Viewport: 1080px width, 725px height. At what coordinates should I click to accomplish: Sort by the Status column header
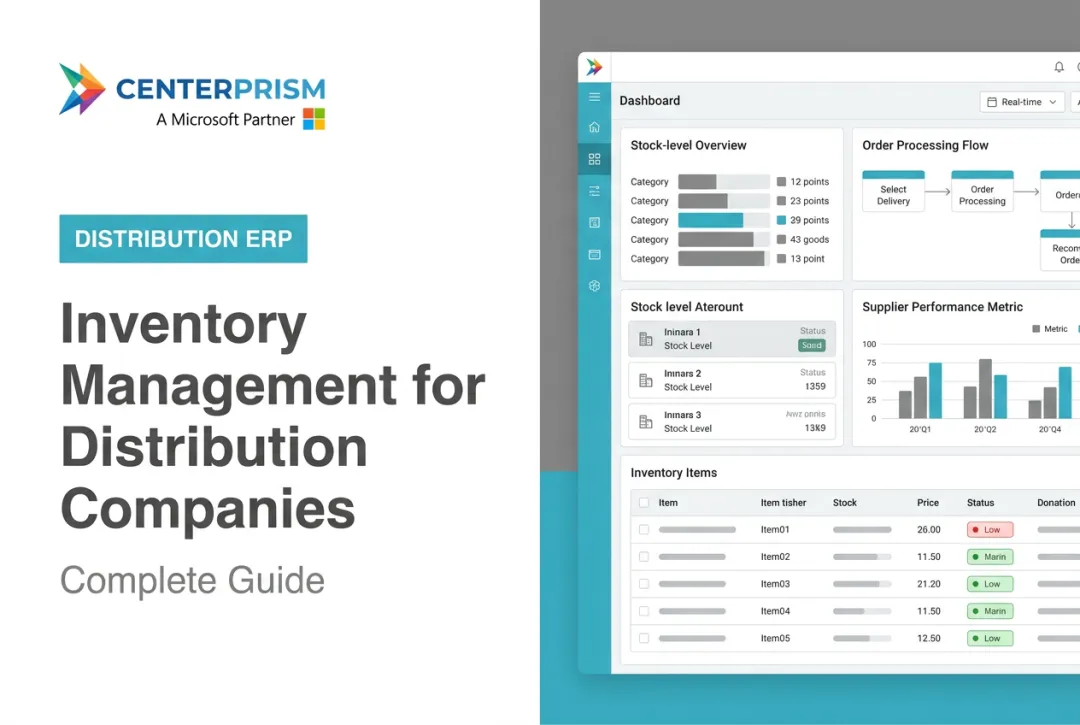pyautogui.click(x=980, y=503)
